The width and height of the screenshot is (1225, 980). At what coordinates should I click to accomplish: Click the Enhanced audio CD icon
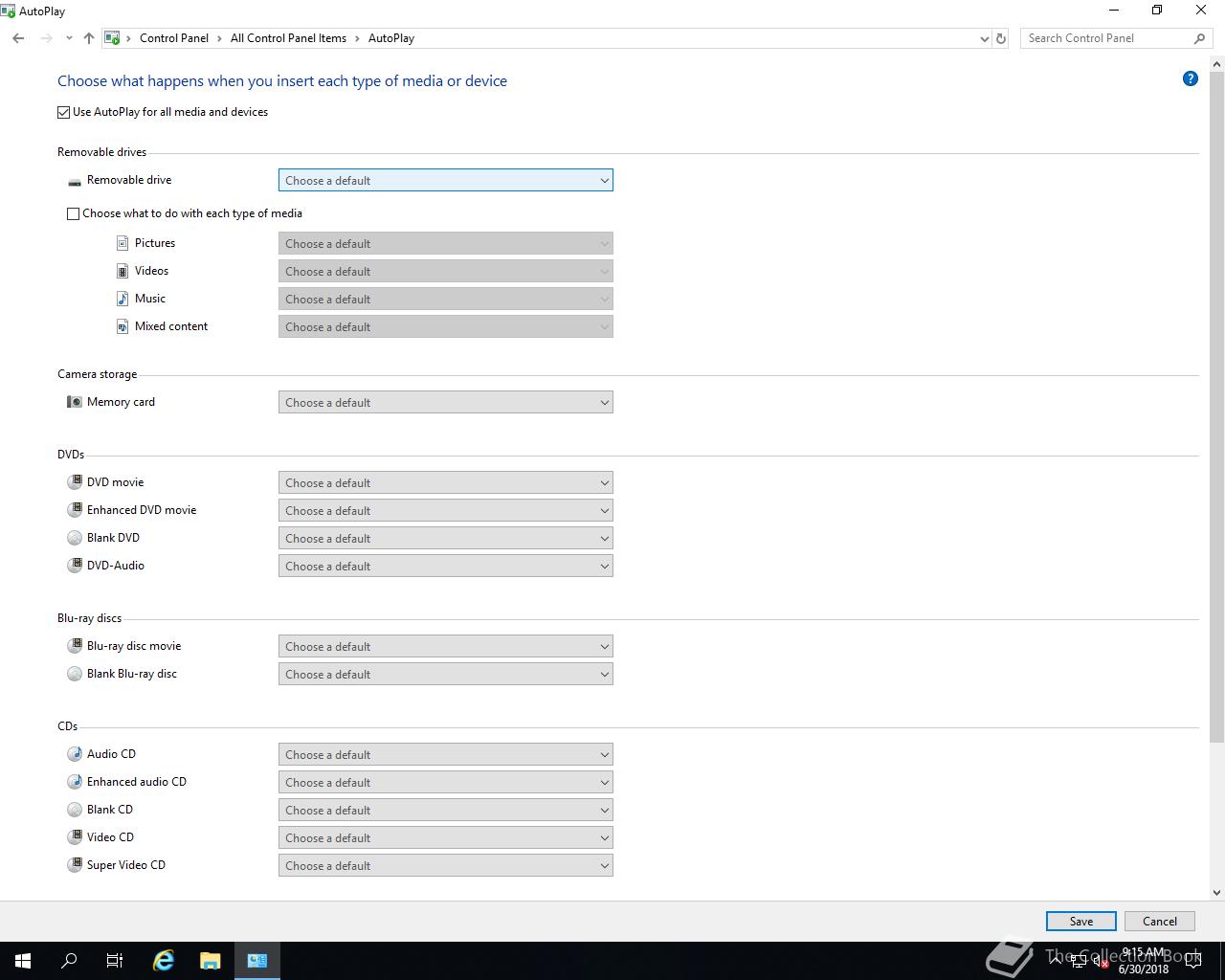75,782
